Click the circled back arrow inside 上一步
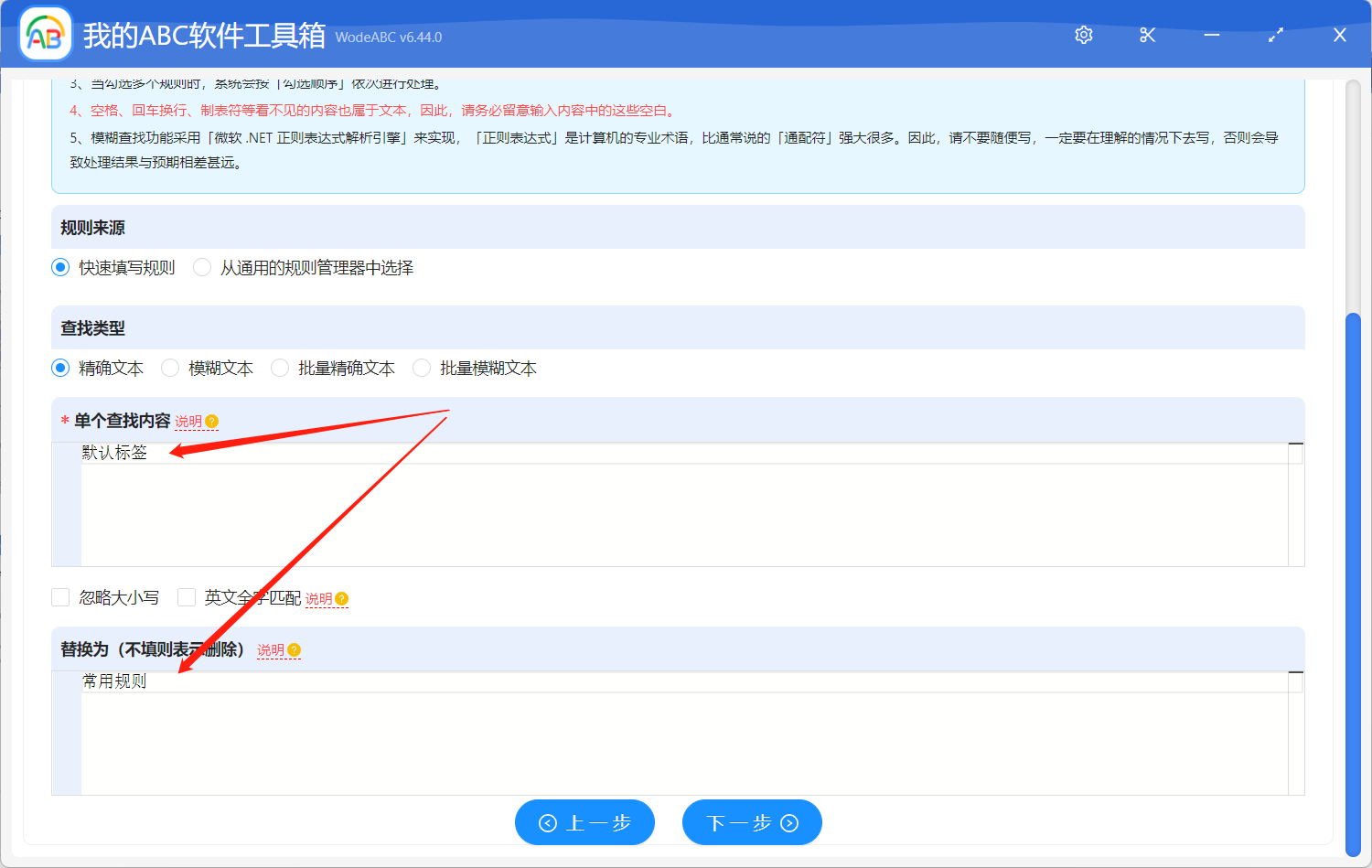The width and height of the screenshot is (1372, 868). pyautogui.click(x=548, y=822)
